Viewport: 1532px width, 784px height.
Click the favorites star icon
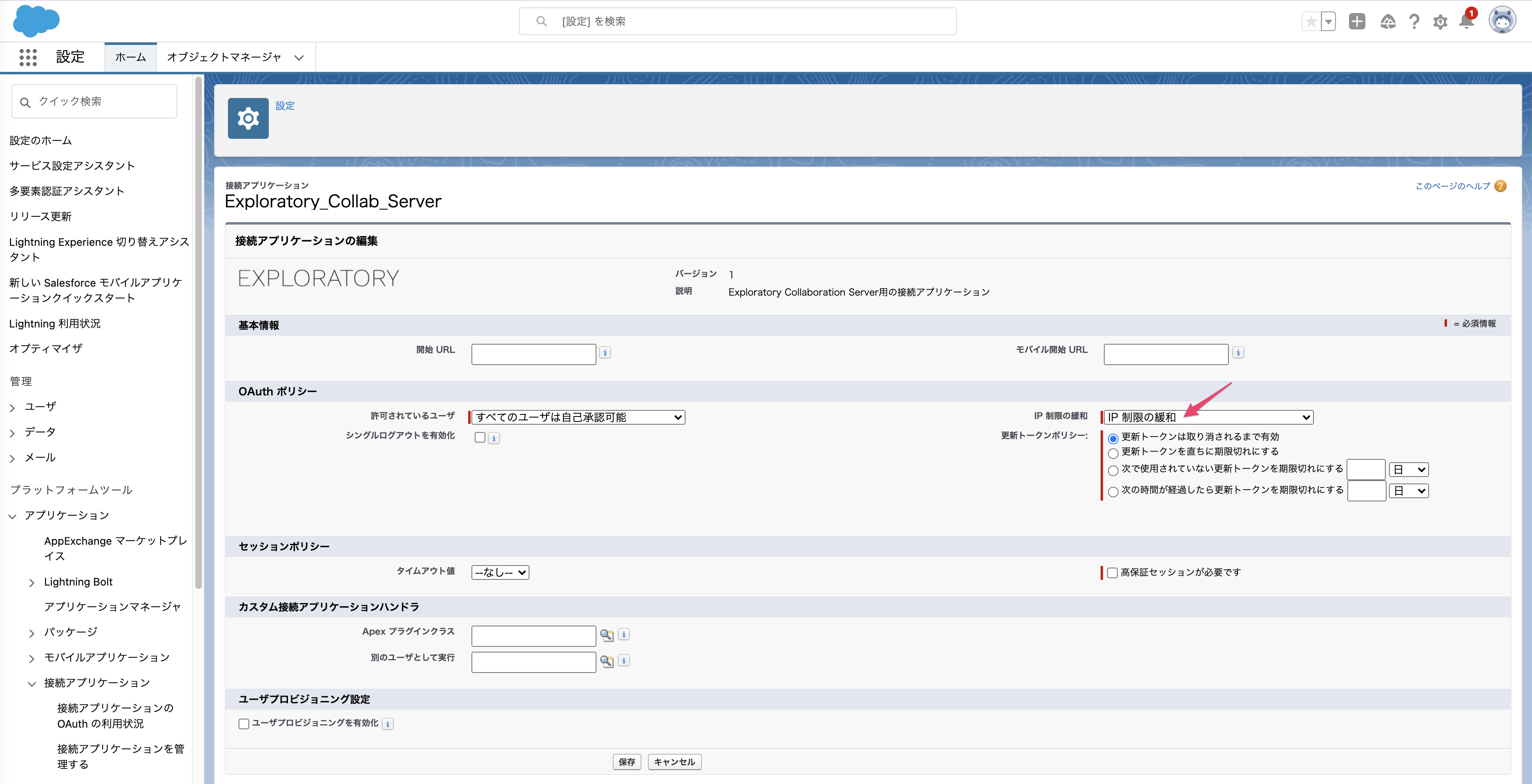(1311, 21)
